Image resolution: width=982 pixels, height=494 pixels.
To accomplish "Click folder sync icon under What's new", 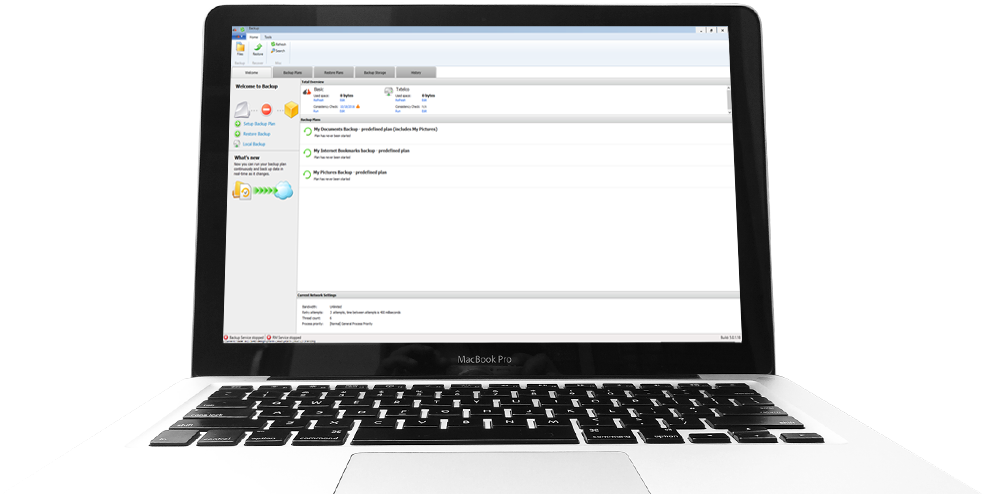I will click(242, 190).
